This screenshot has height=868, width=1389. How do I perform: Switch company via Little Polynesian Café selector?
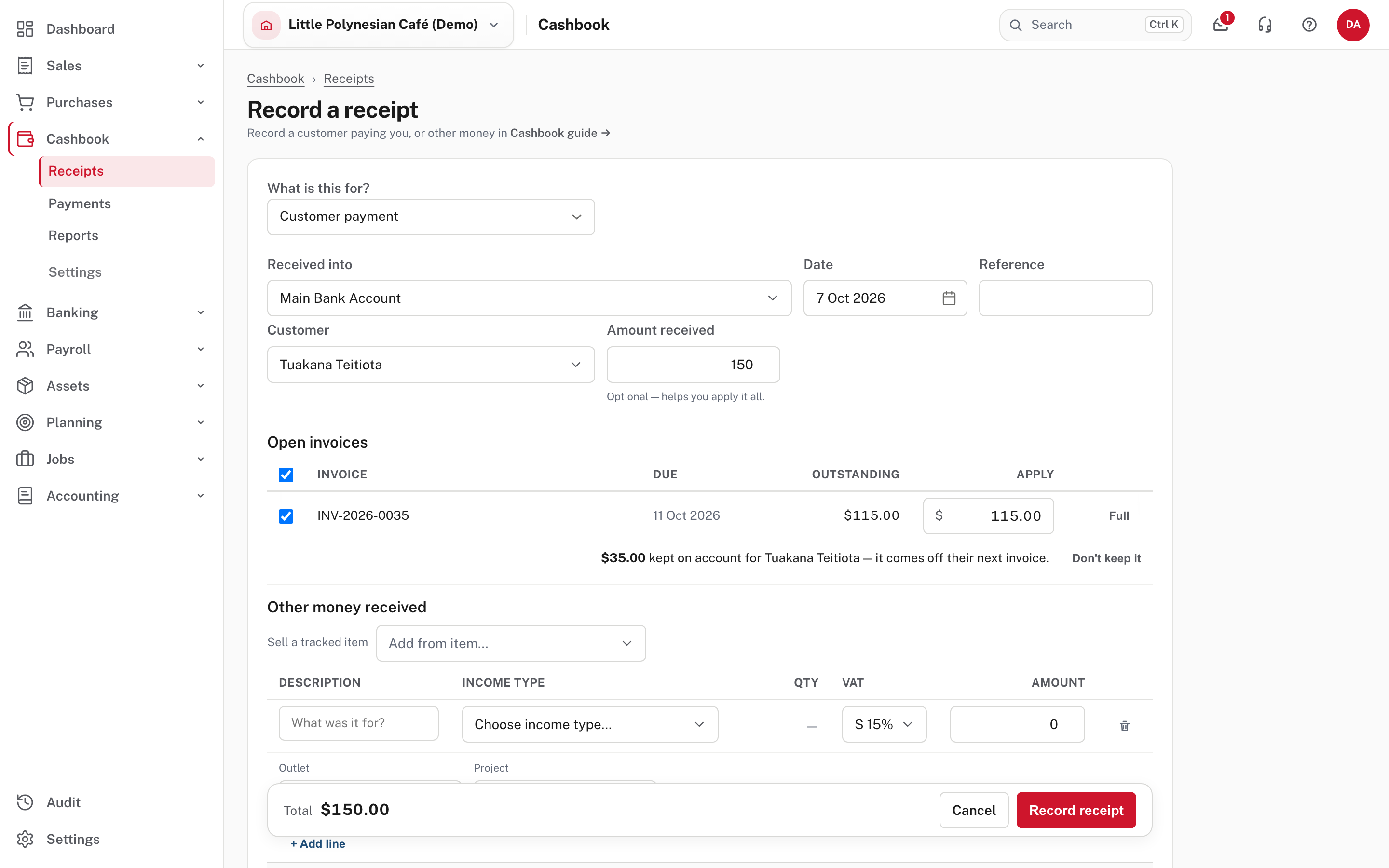(x=379, y=25)
